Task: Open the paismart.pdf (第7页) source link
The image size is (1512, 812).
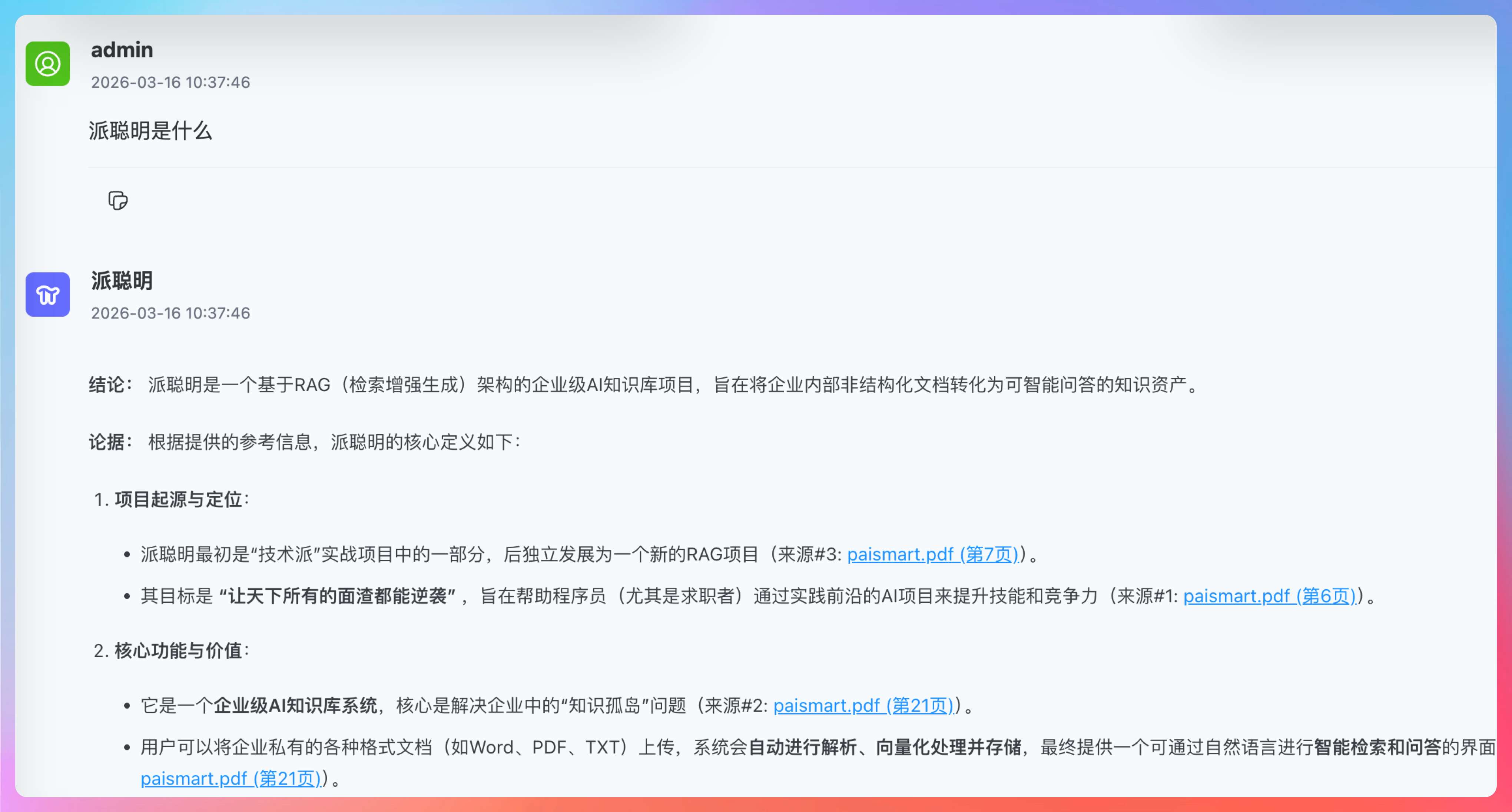Action: click(x=932, y=554)
